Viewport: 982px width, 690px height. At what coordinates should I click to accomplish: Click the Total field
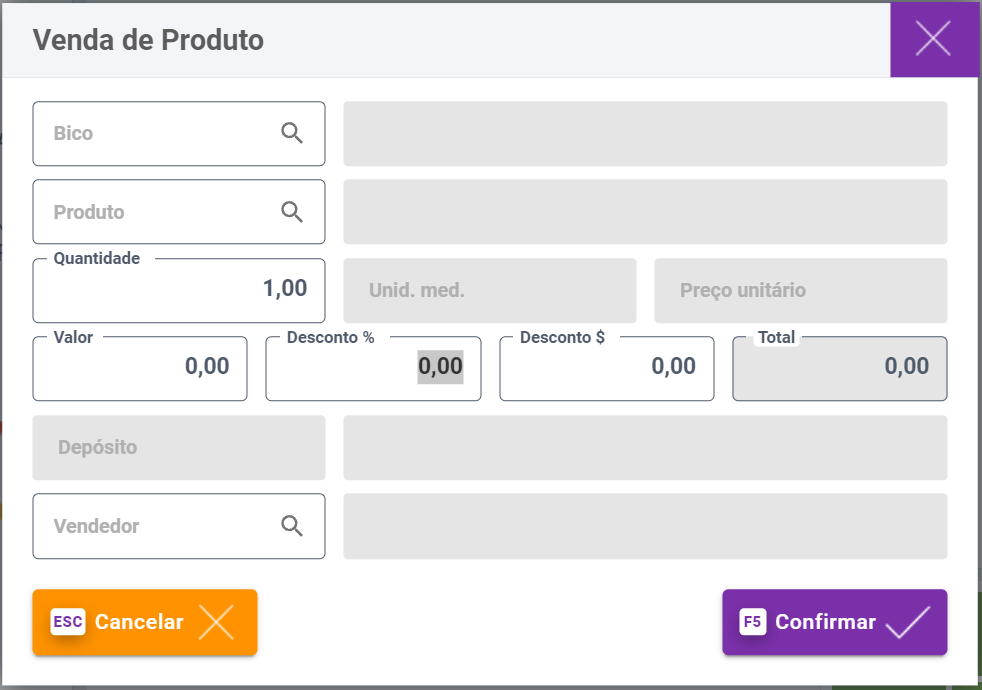coord(839,368)
